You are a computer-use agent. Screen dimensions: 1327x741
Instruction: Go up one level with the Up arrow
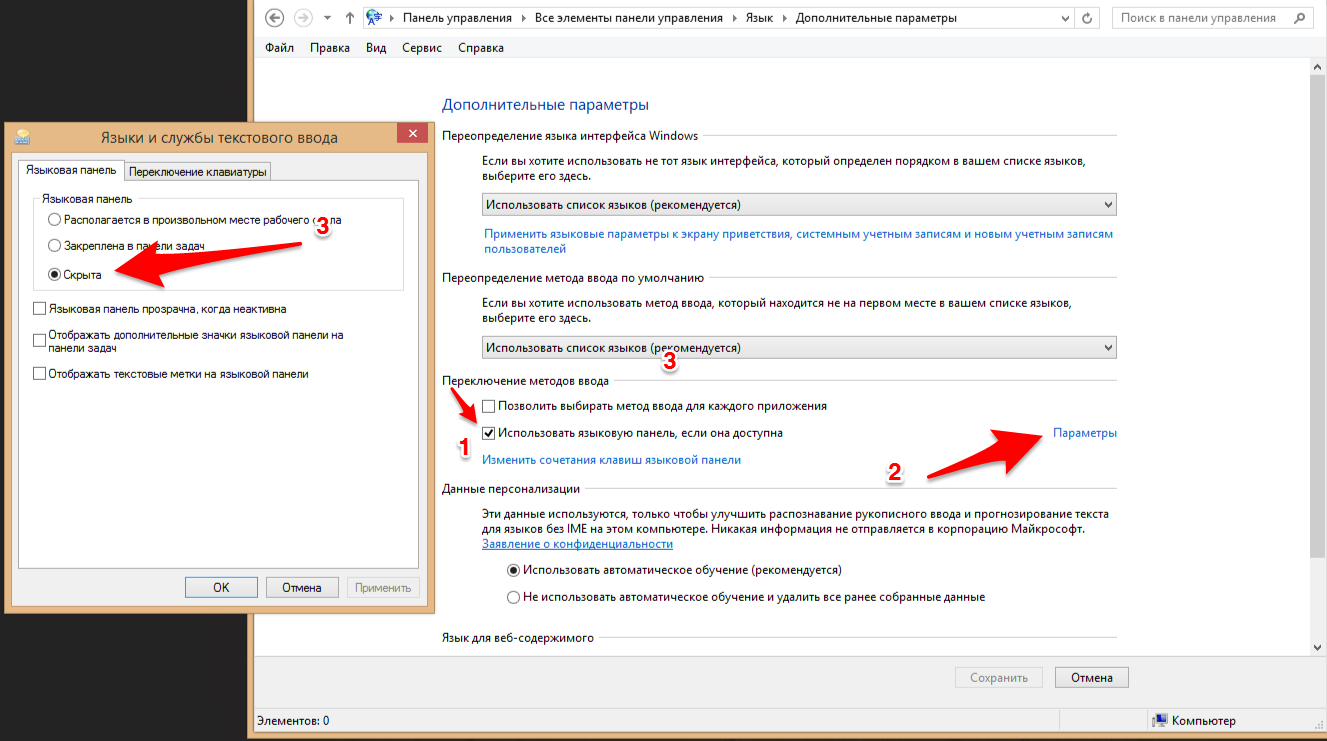tap(349, 18)
